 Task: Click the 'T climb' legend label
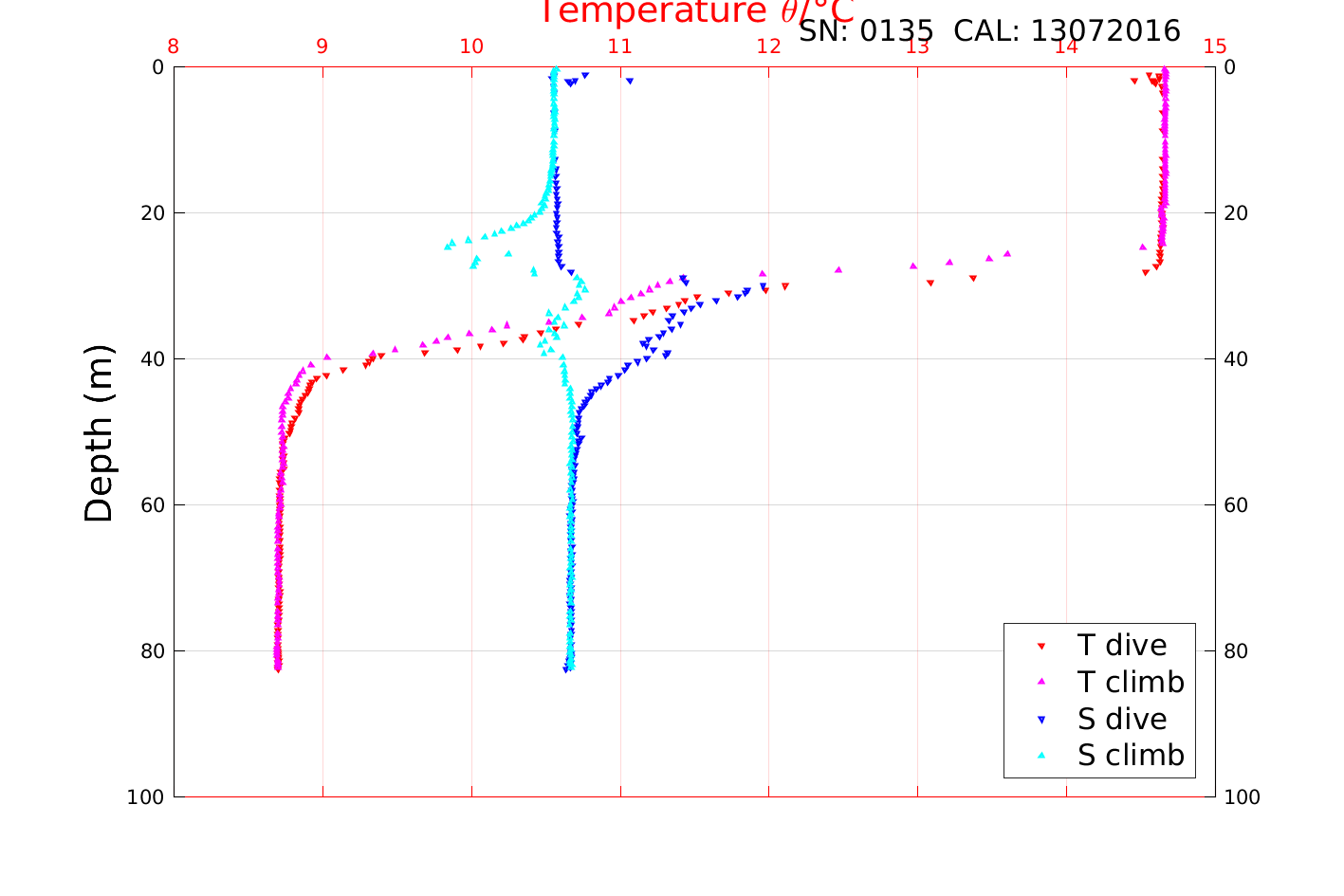(x=1131, y=682)
